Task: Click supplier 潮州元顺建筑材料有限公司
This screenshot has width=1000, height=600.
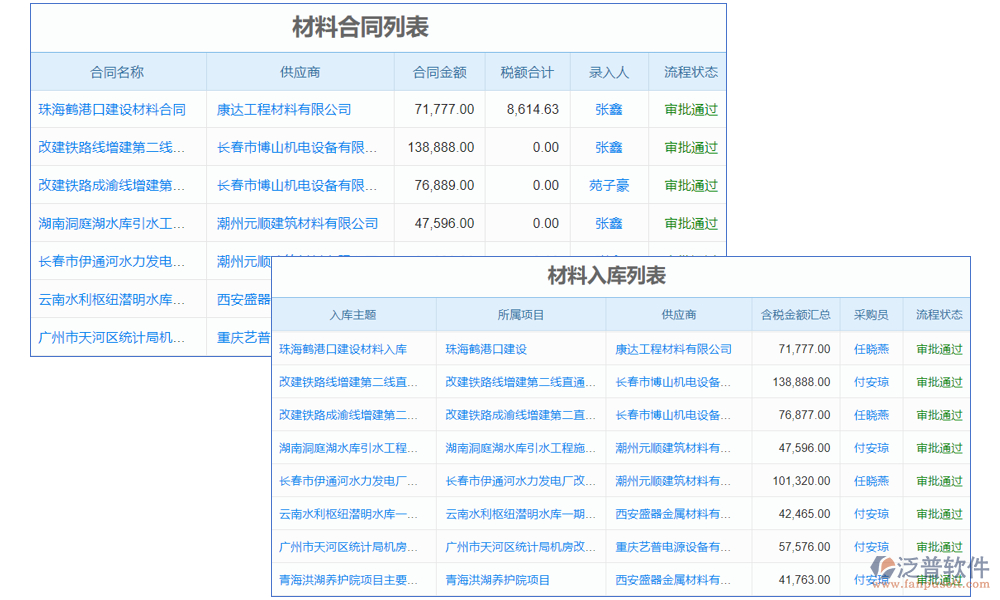Action: 298,223
